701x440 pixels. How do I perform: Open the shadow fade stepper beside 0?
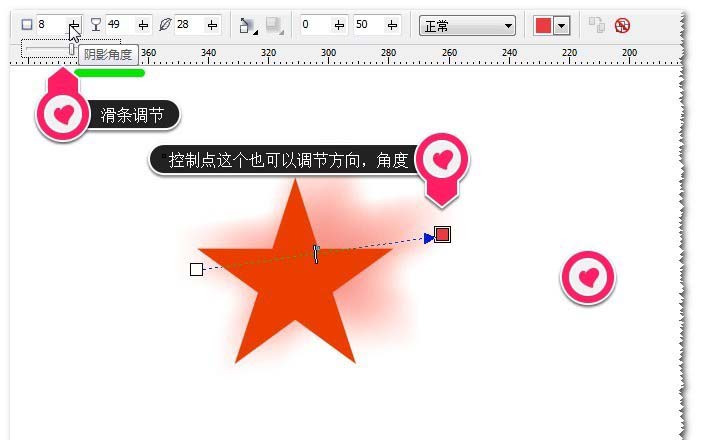pyautogui.click(x=339, y=25)
